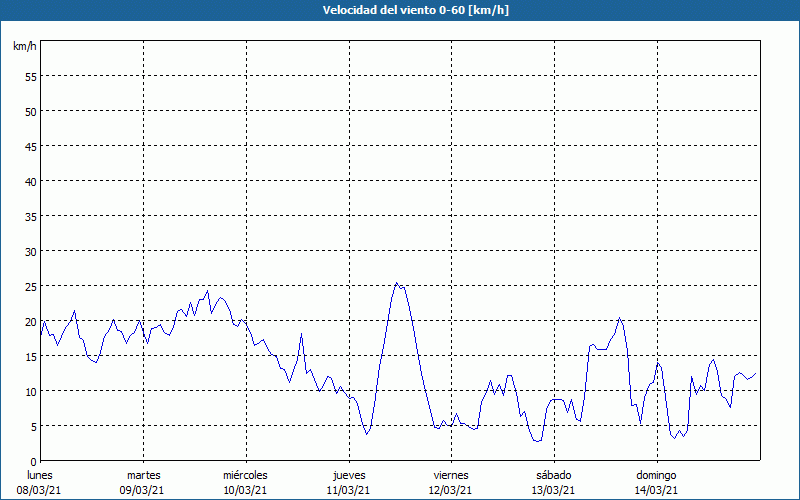Viewport: 800px width, 500px height.
Task: Click the date 11/03/21
Action: coord(348,490)
